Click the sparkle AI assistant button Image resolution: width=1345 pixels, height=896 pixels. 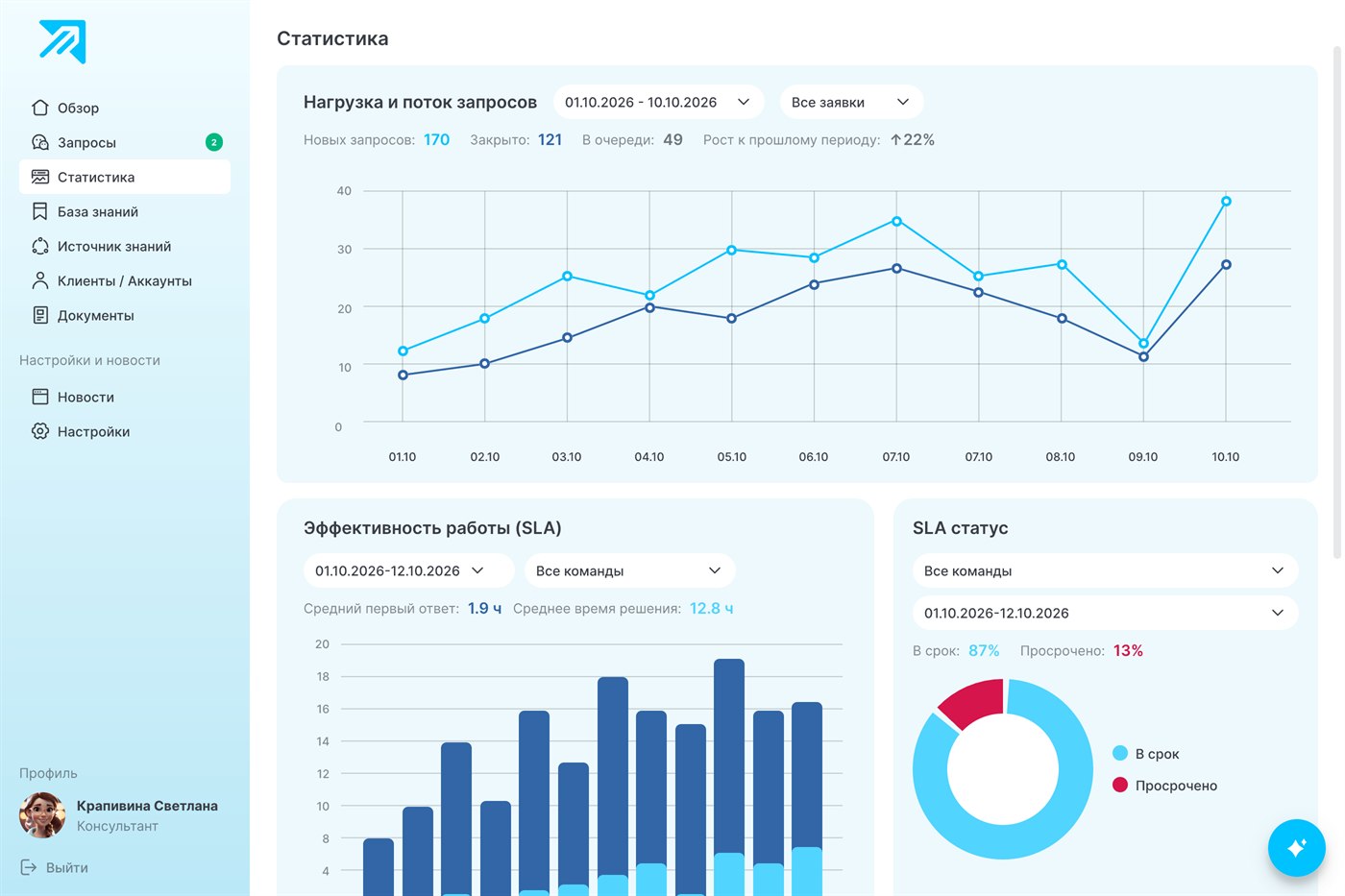coord(1296,847)
